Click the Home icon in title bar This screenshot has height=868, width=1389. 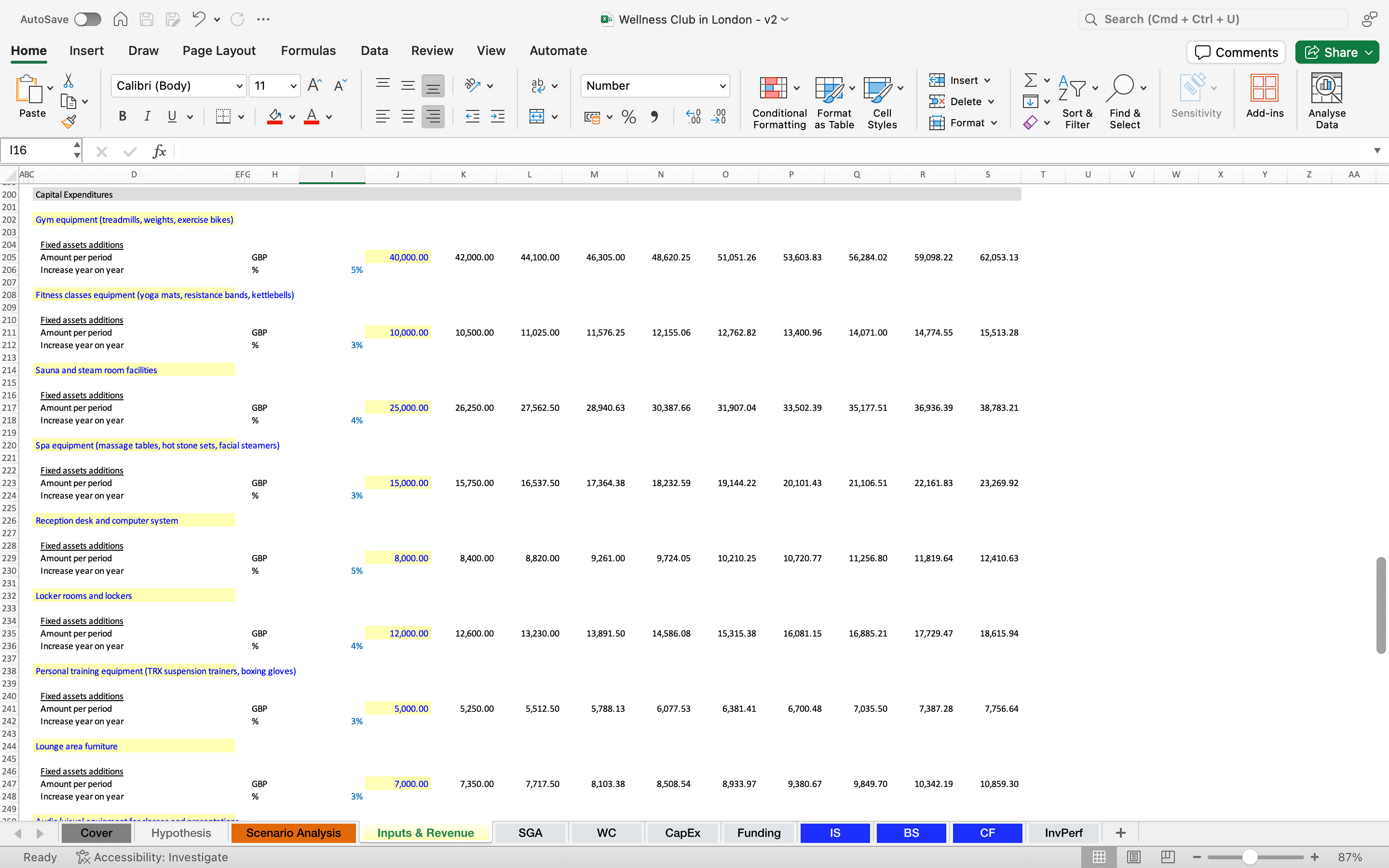point(121,19)
